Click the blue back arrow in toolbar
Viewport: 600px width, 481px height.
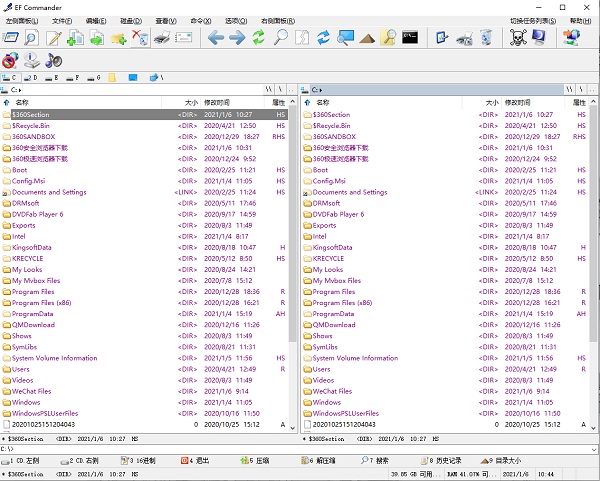click(x=214, y=38)
